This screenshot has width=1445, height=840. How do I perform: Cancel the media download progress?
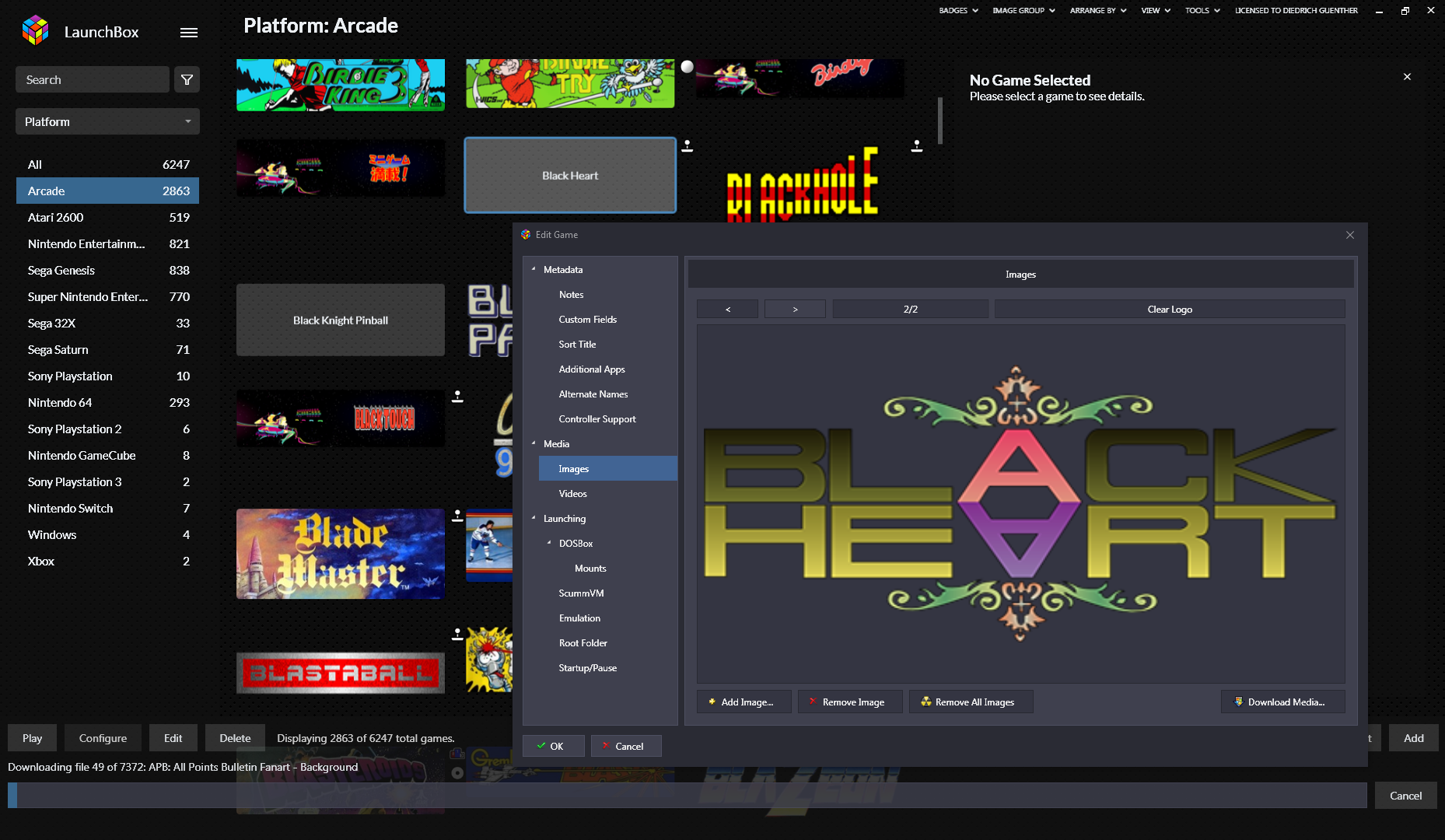[x=1405, y=796]
